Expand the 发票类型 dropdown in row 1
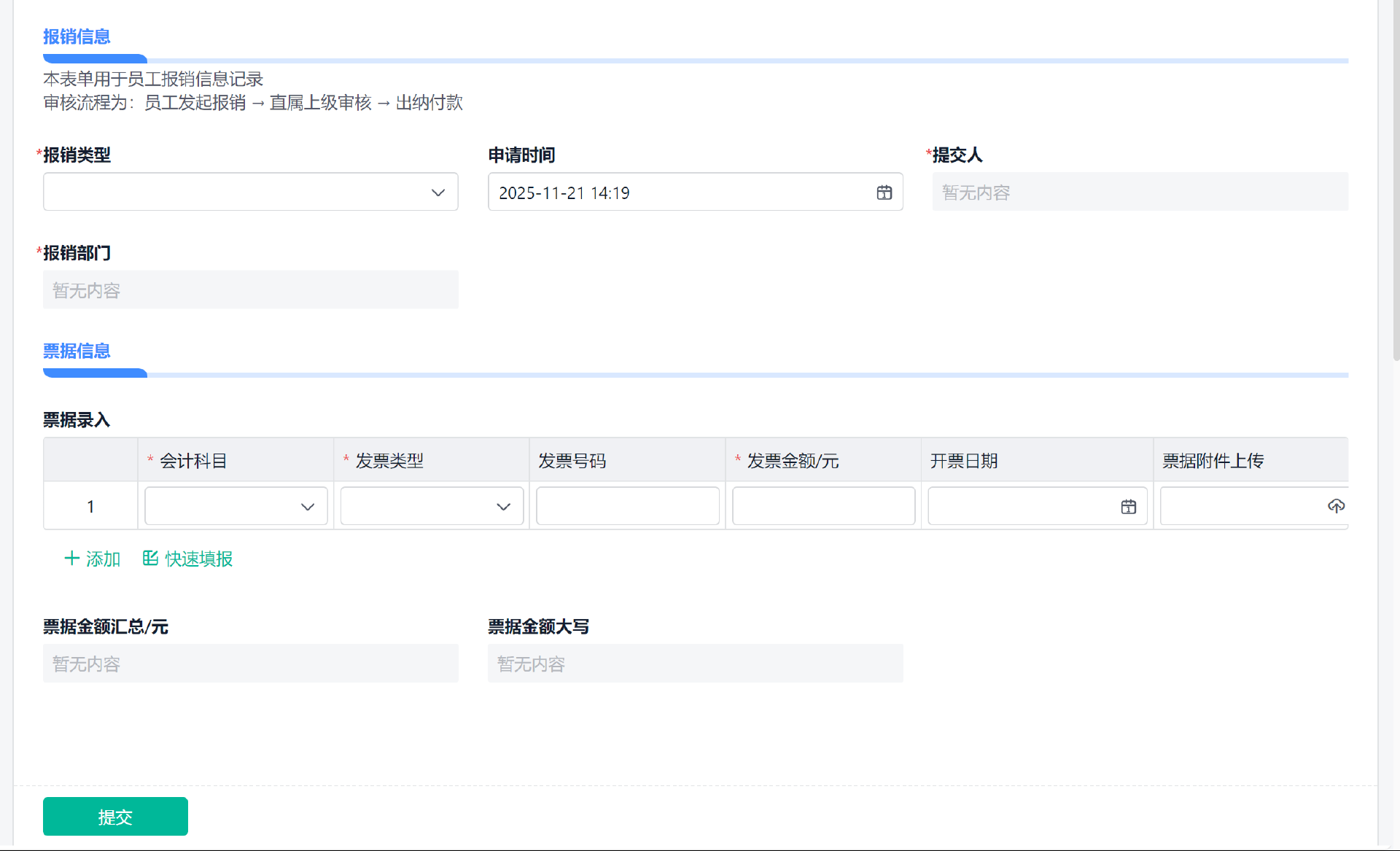 pos(432,507)
